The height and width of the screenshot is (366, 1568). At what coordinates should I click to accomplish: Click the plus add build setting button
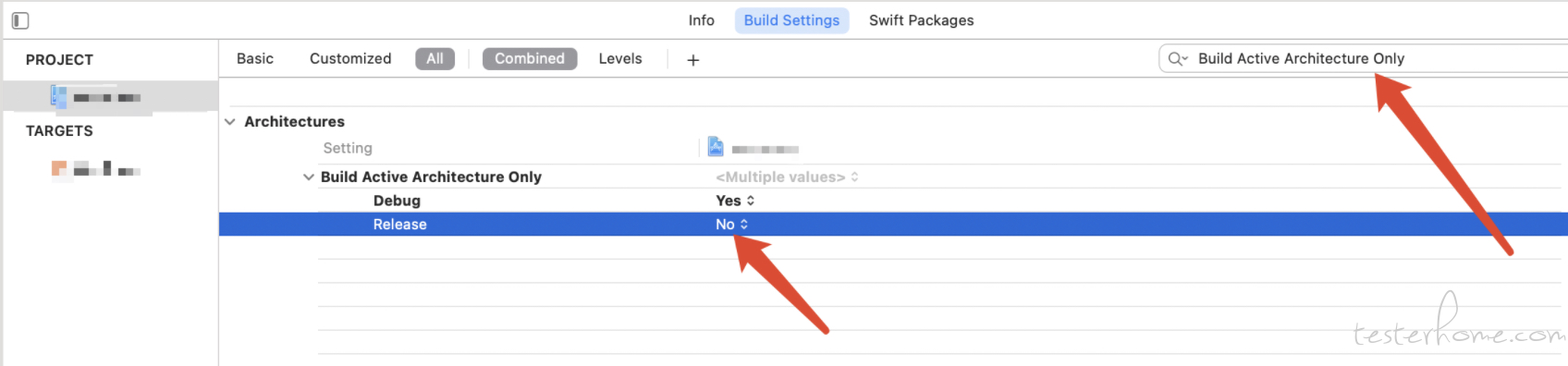693,60
